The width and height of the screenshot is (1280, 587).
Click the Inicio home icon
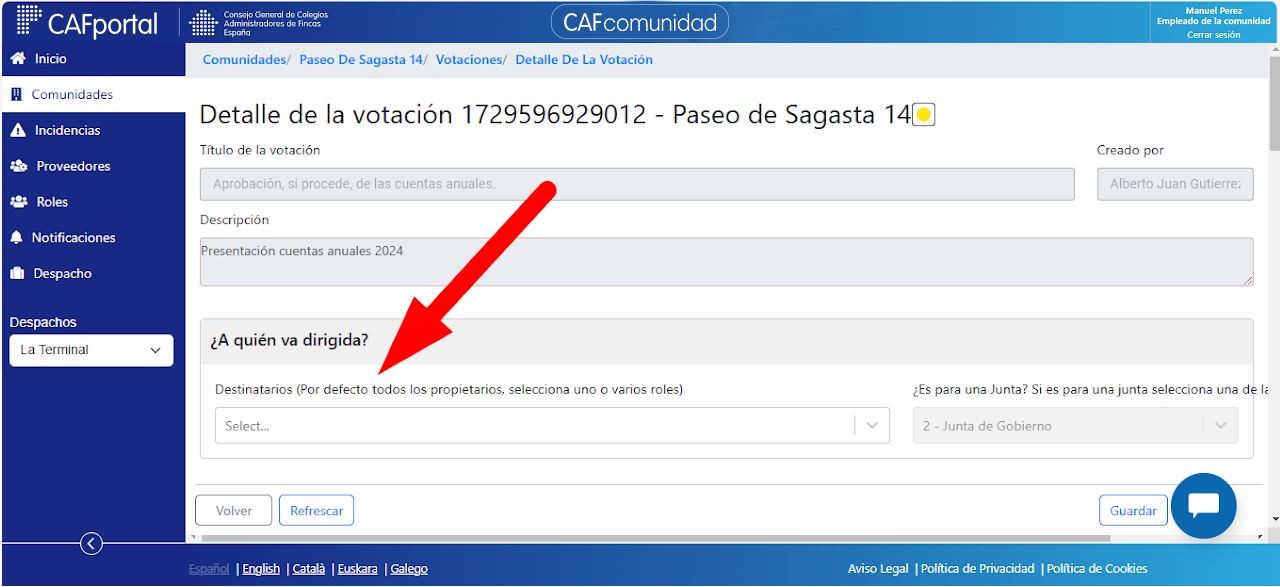pos(17,59)
